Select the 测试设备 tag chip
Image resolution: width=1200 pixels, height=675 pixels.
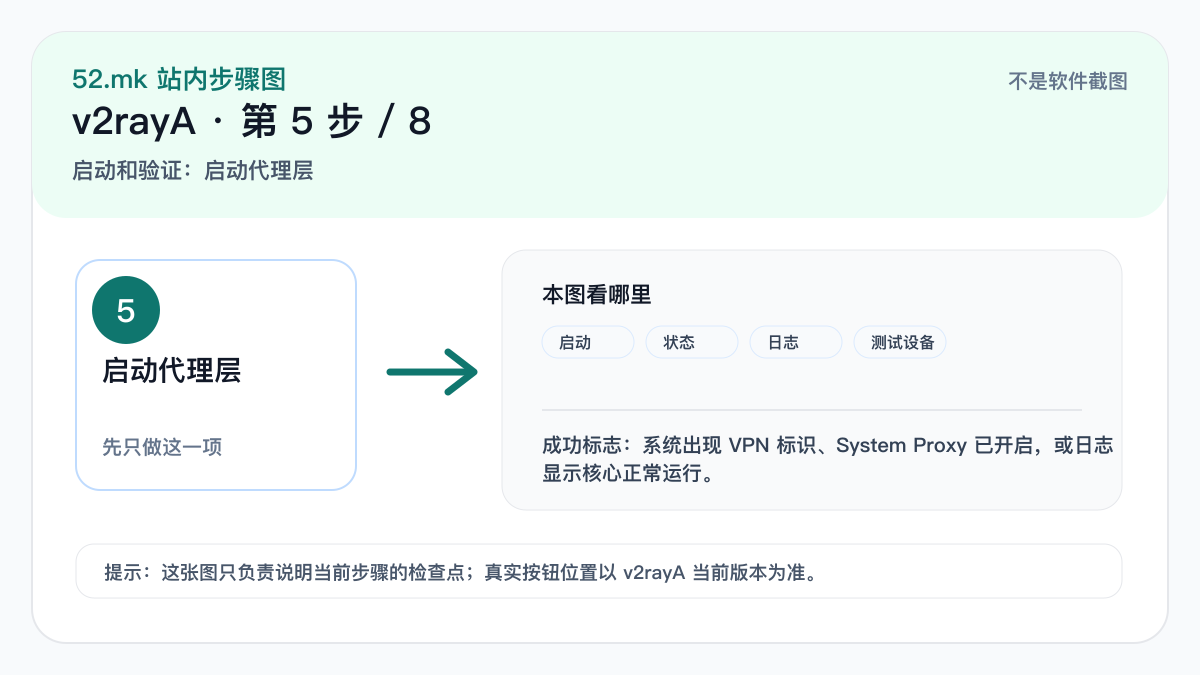tap(900, 342)
